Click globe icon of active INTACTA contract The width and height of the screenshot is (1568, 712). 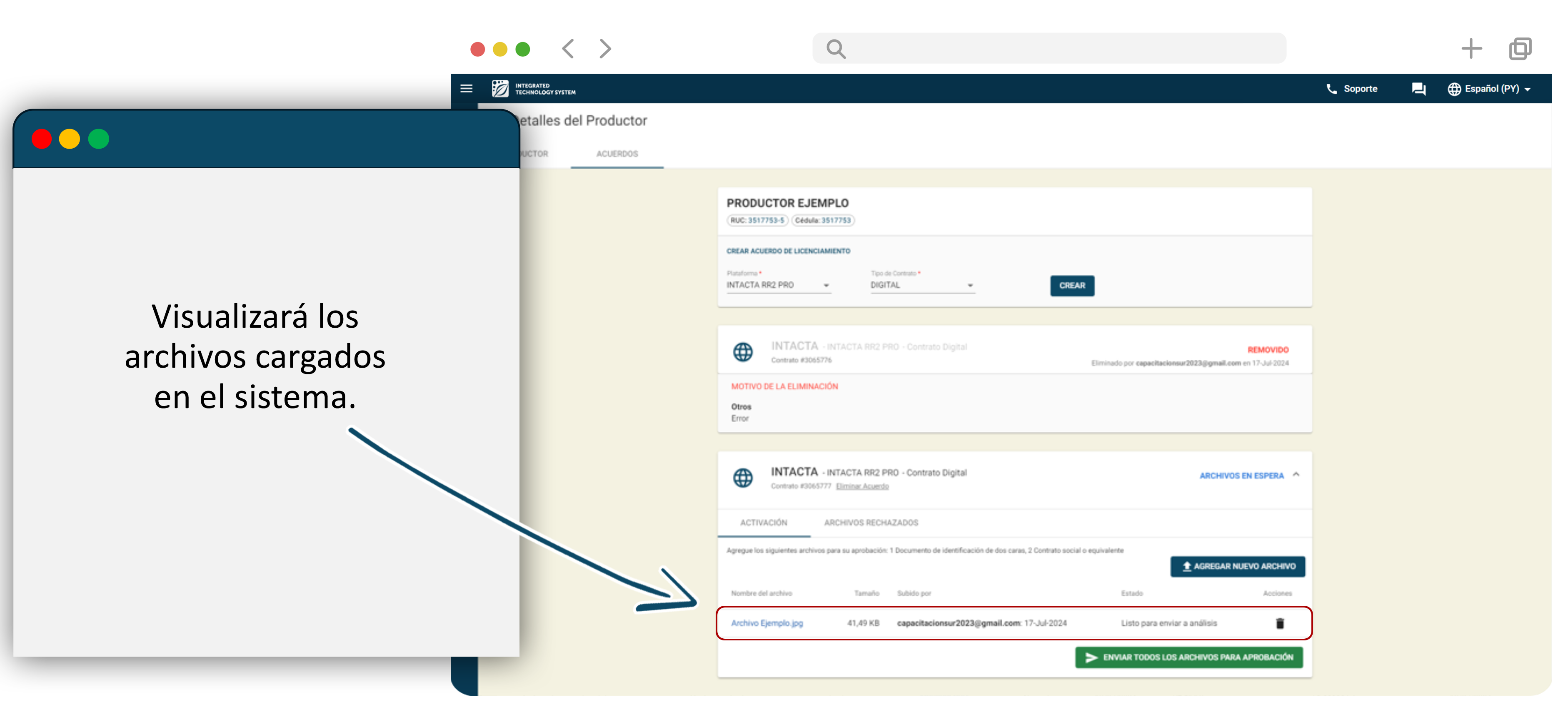[x=743, y=478]
